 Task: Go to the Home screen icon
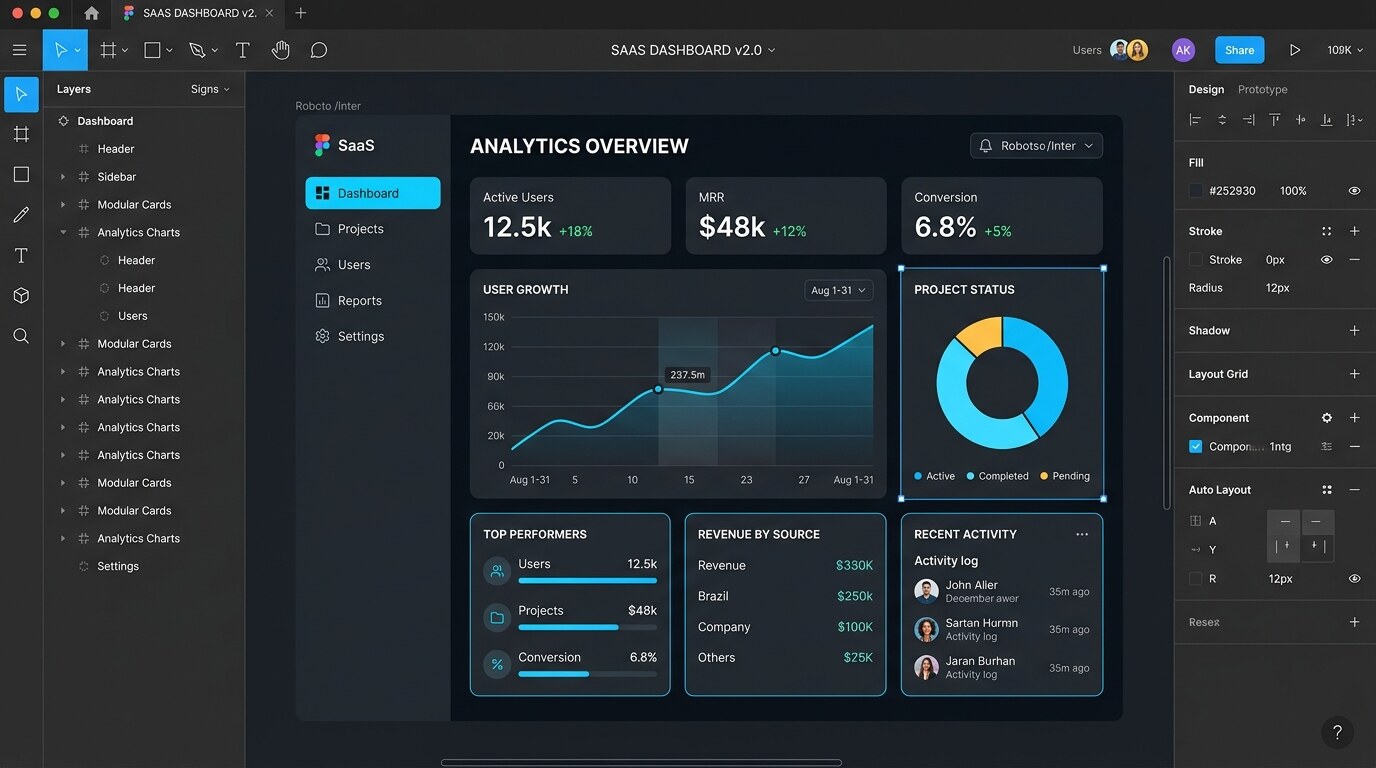point(92,13)
